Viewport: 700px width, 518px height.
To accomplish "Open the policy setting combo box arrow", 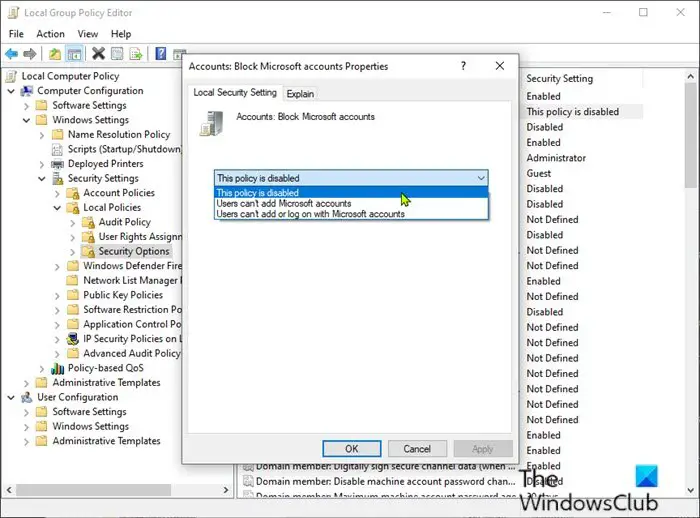I will coord(481,178).
